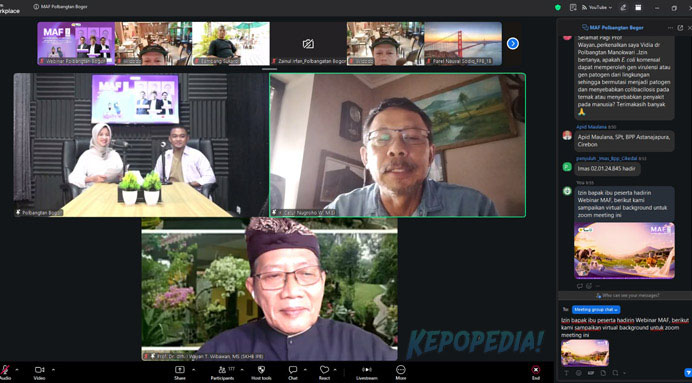The height and width of the screenshot is (383, 692).
Task: Click the screenshot capture icon
Action: [x=615, y=373]
